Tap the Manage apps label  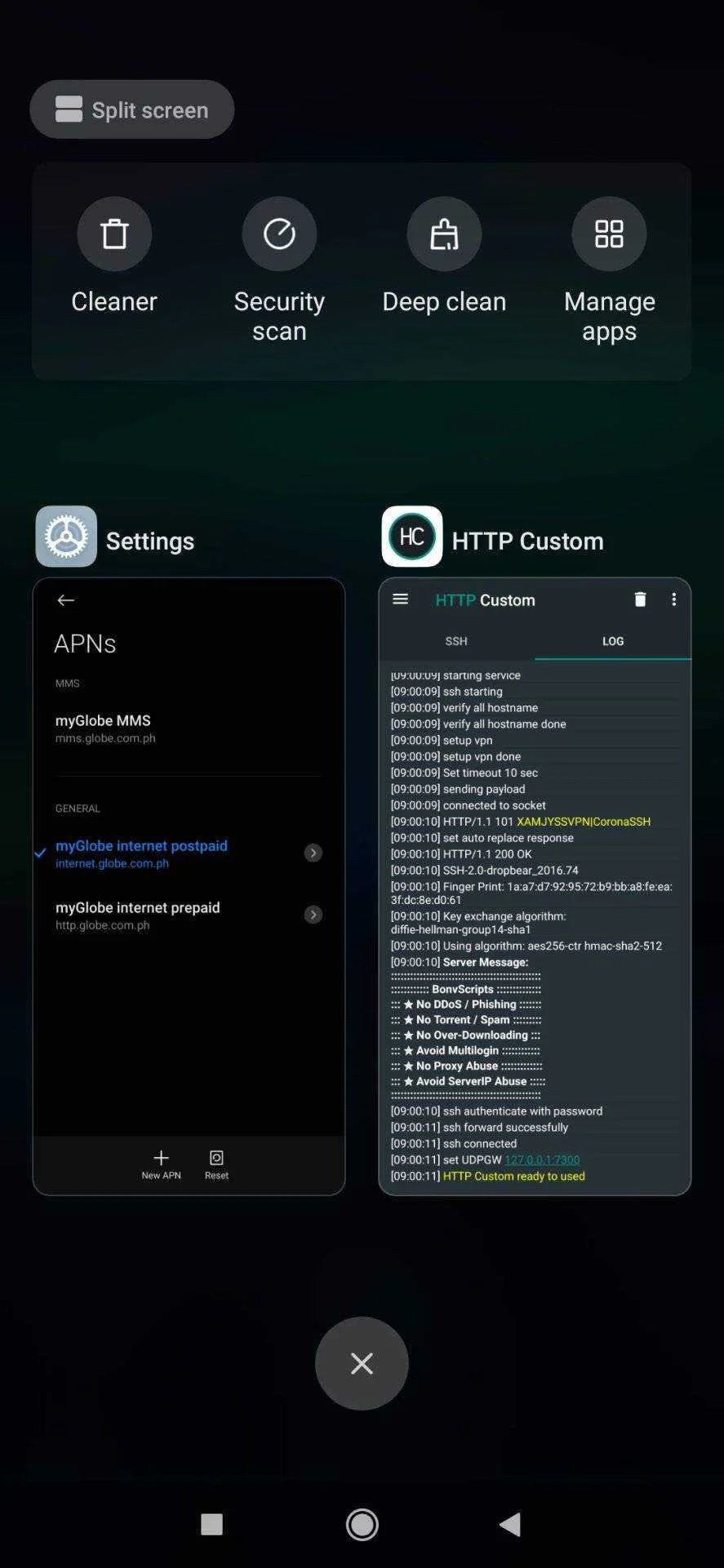(609, 316)
